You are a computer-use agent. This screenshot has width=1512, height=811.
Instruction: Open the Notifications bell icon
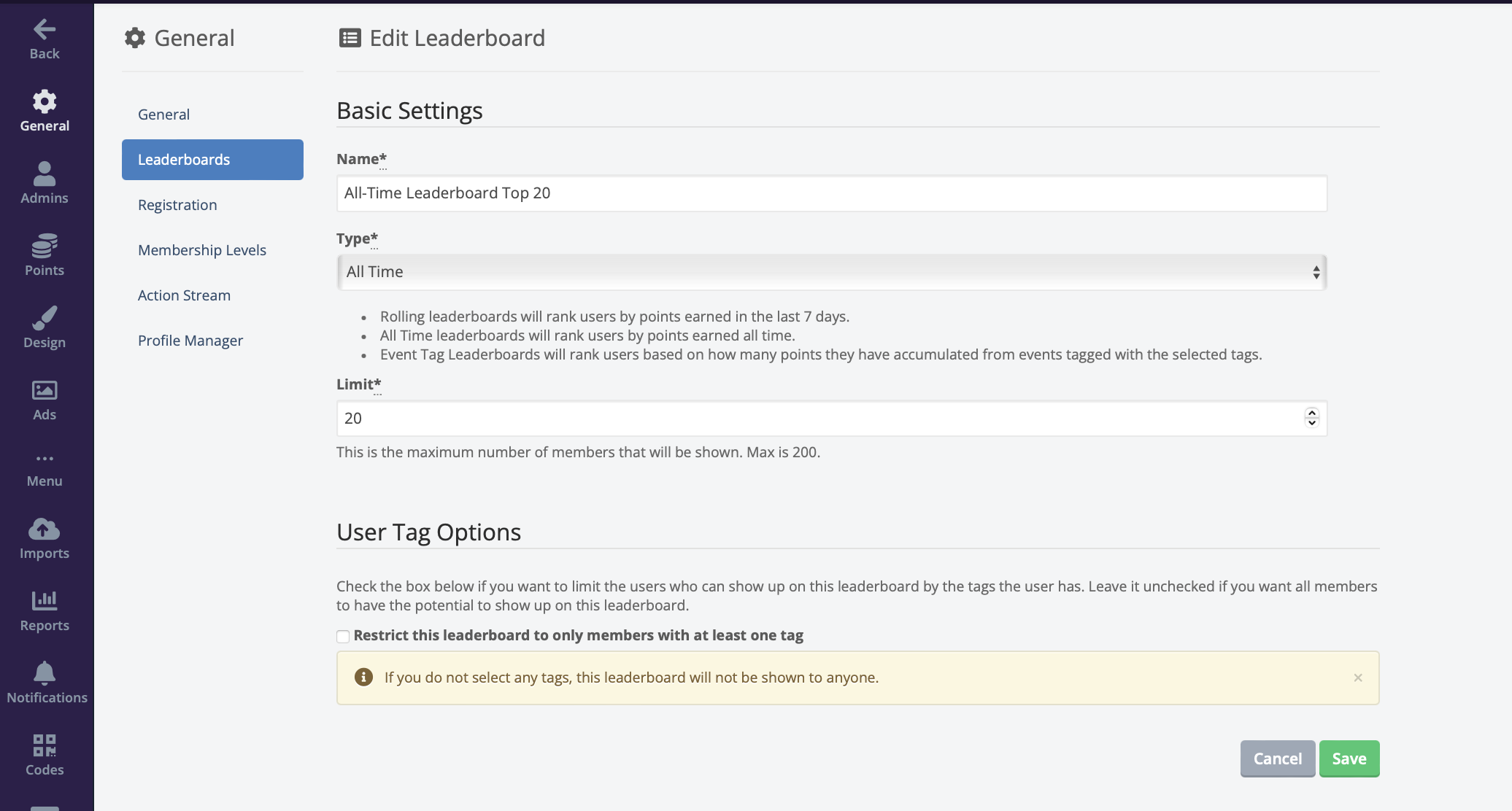coord(45,672)
